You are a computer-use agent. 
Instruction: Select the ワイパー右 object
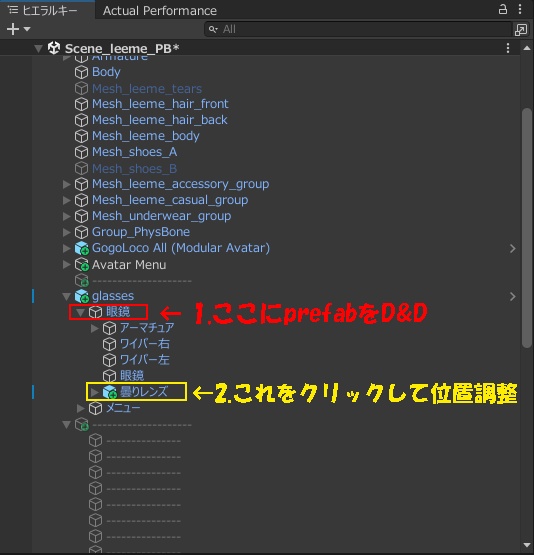pyautogui.click(x=145, y=344)
